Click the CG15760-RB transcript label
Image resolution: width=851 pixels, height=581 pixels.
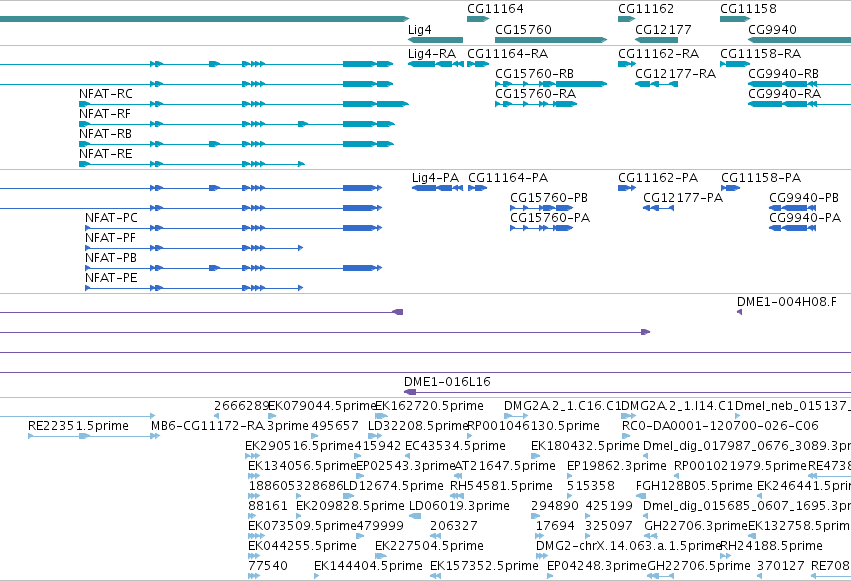(535, 74)
